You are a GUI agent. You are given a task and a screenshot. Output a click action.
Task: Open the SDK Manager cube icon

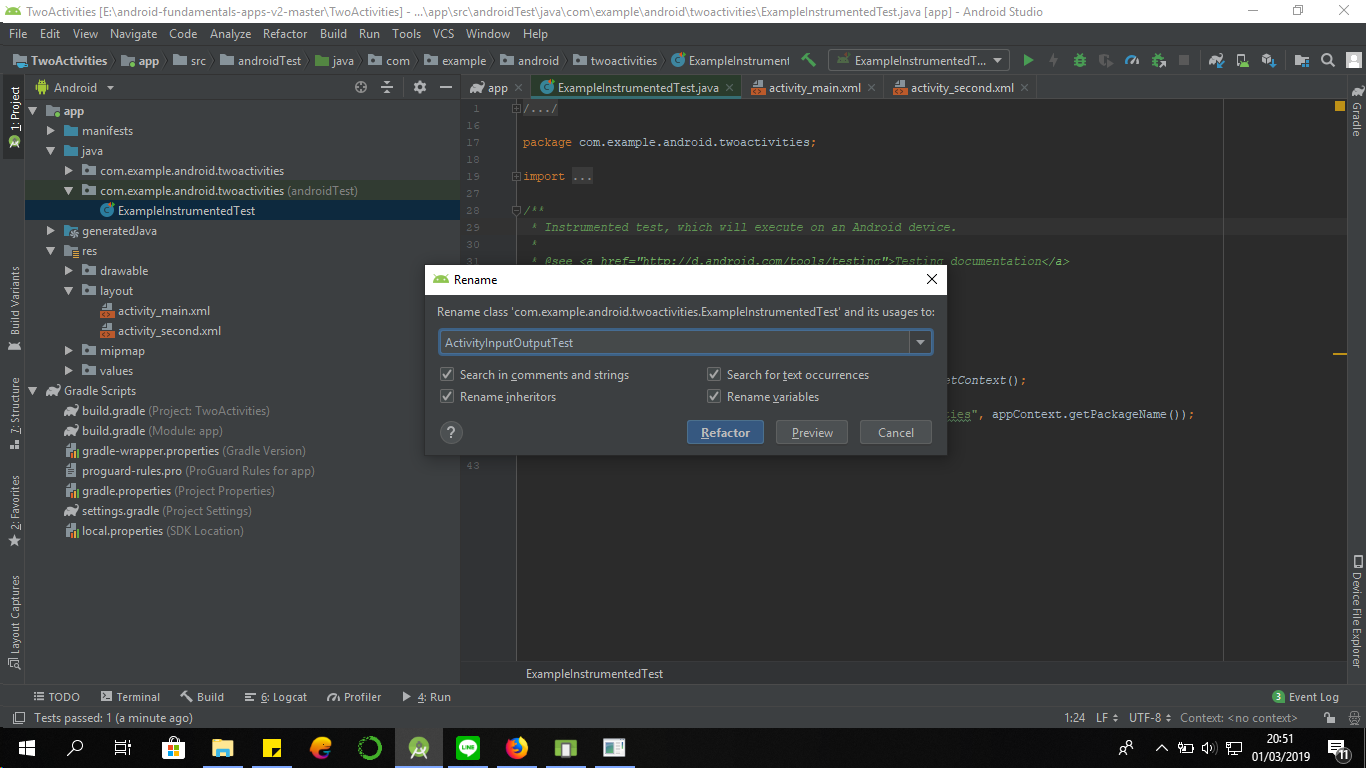click(x=1267, y=60)
